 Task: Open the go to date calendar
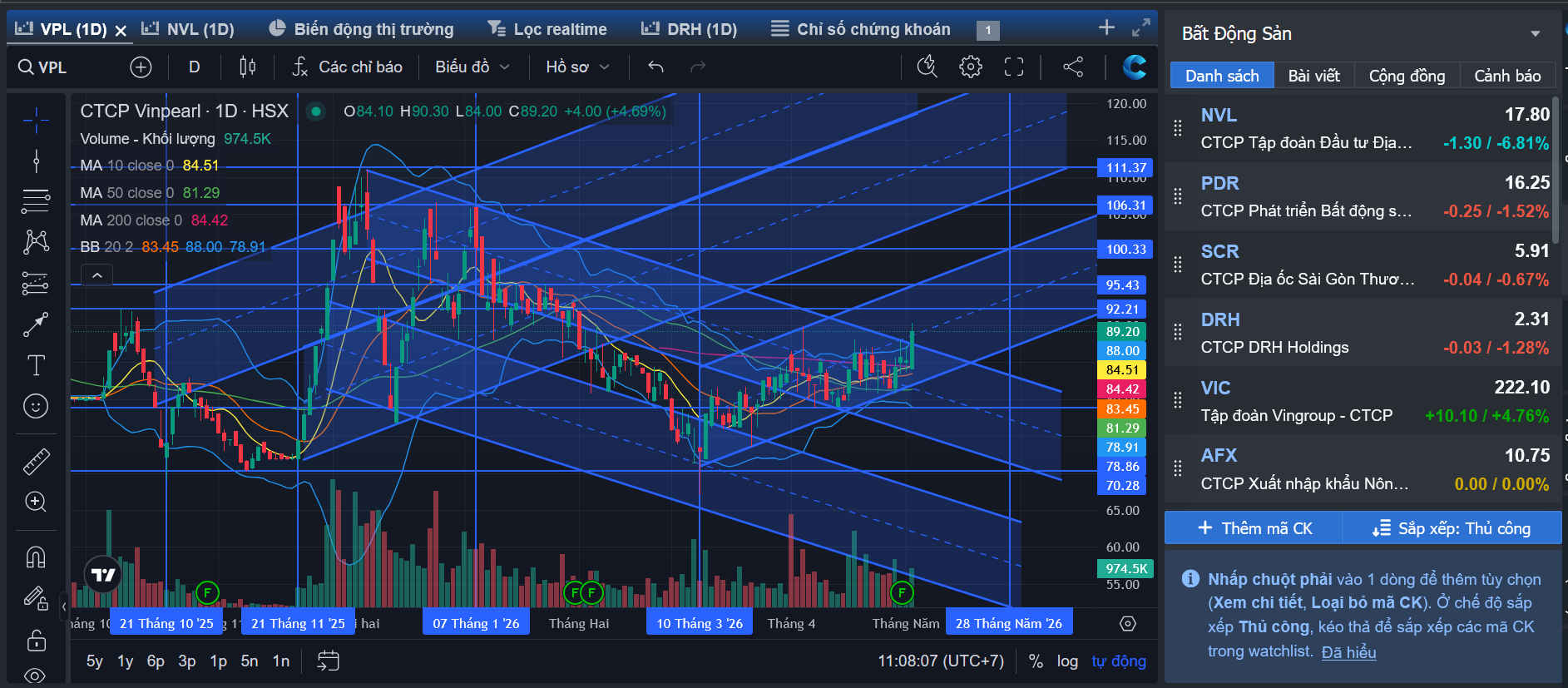[x=328, y=661]
